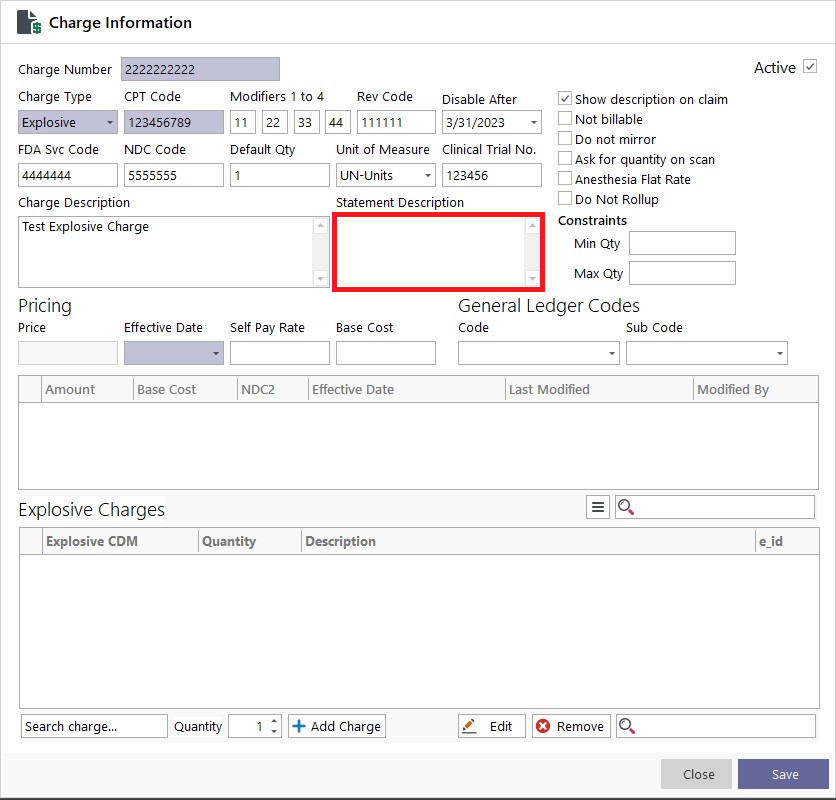Click the Clinical Trial No. field
836x800 pixels.
492,175
